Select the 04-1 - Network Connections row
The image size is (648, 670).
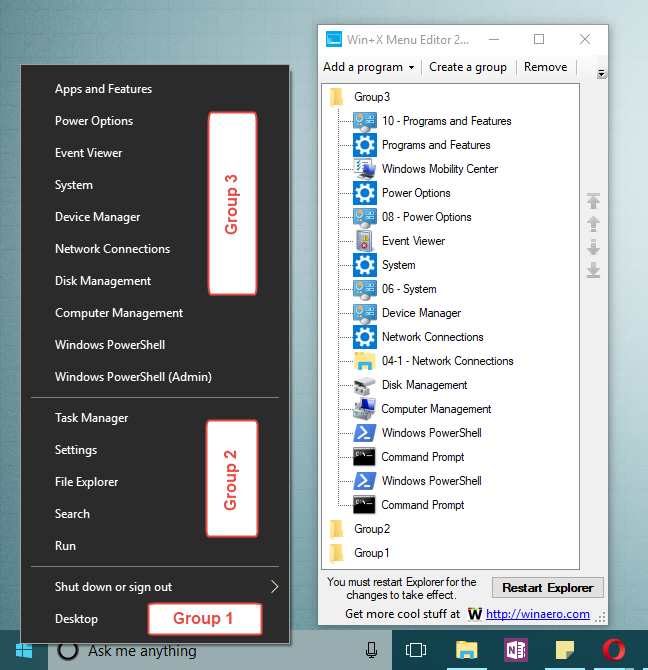coord(447,361)
